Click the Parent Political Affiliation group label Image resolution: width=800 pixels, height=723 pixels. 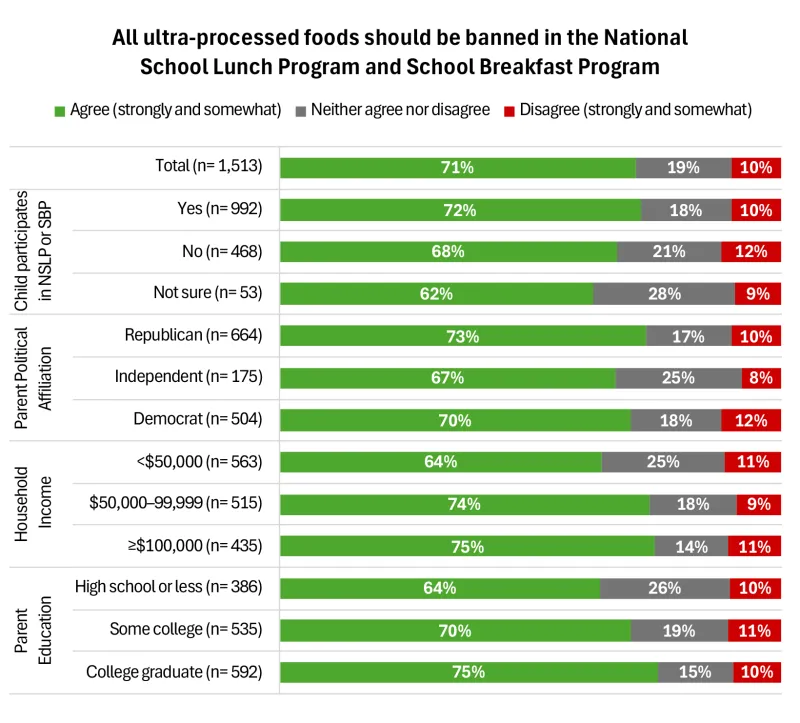(34, 378)
